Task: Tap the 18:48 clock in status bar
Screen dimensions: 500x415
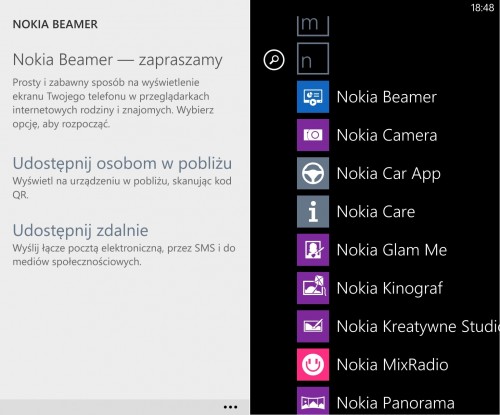Action: (x=482, y=8)
